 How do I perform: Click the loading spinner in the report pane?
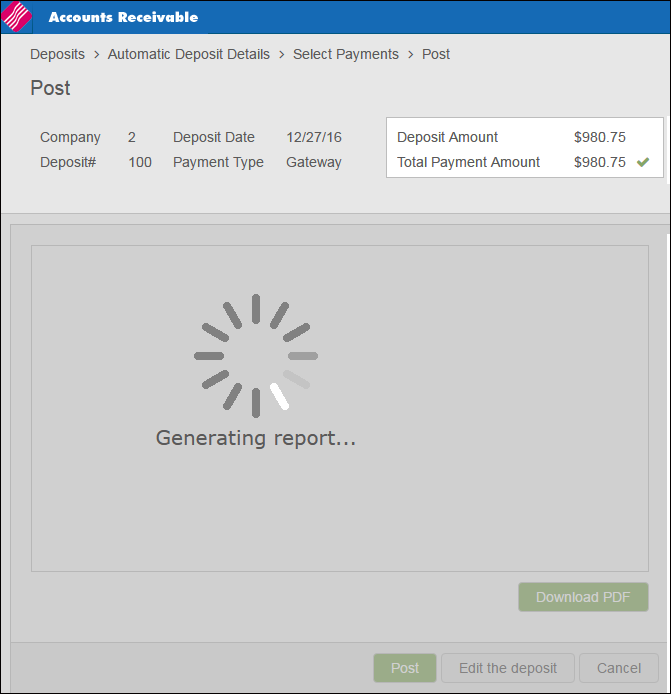pos(256,355)
